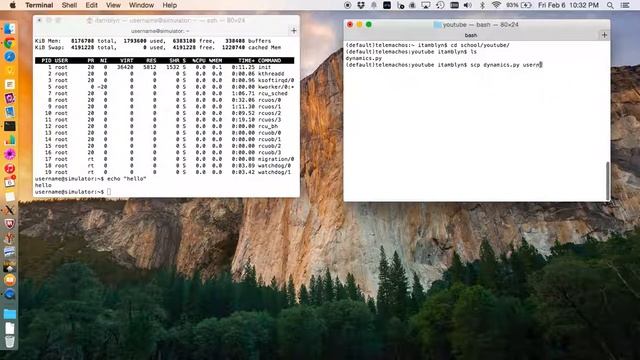Open the red McAfee shield icon

pos(9,224)
